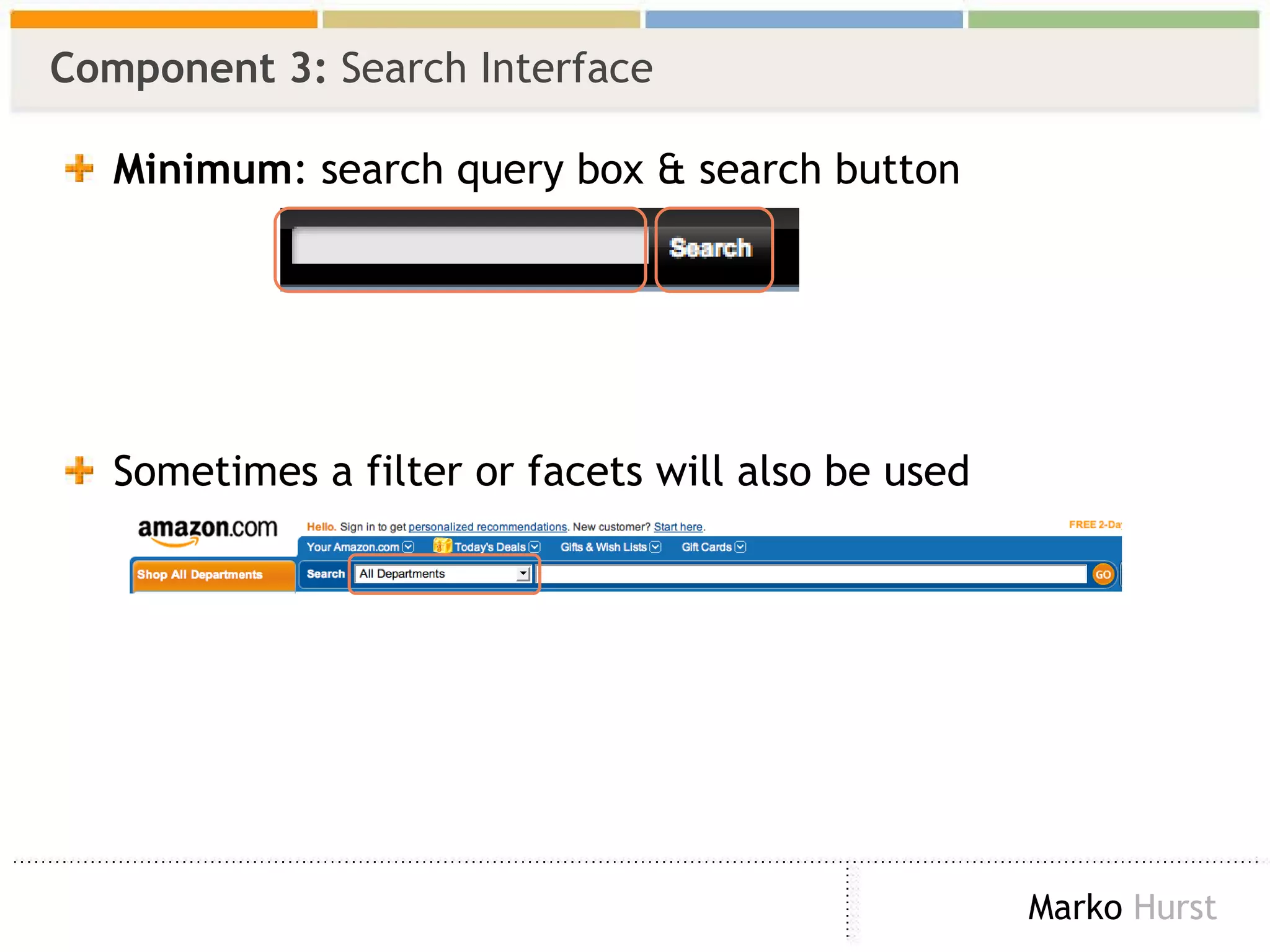The width and height of the screenshot is (1270, 952).
Task: Expand the Today's Deals dropdown arrow
Action: click(535, 547)
